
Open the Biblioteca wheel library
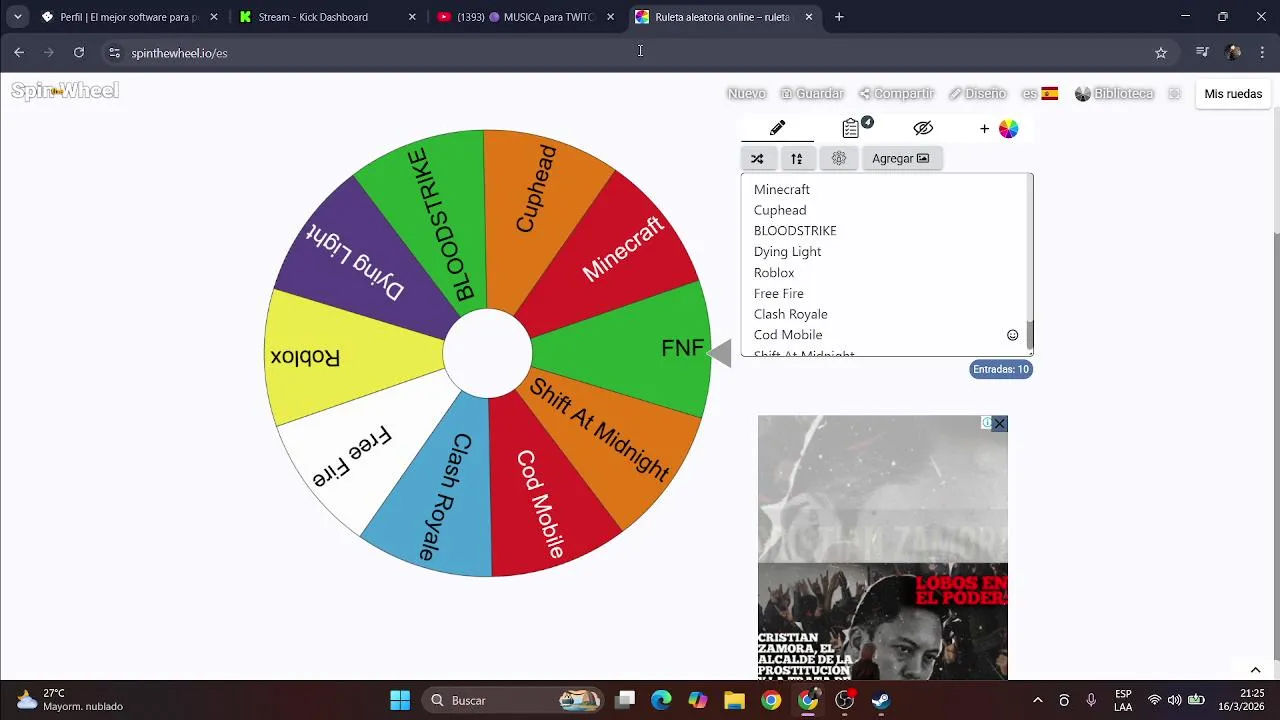click(x=1114, y=93)
